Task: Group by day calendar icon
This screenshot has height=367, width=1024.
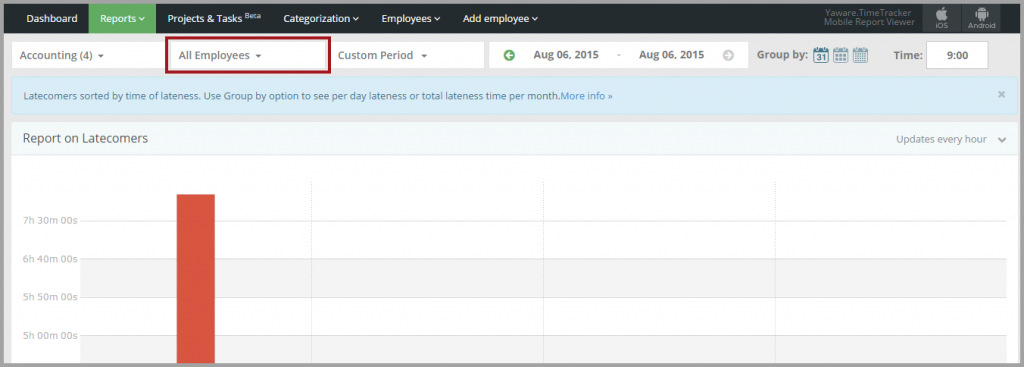Action: 821,56
